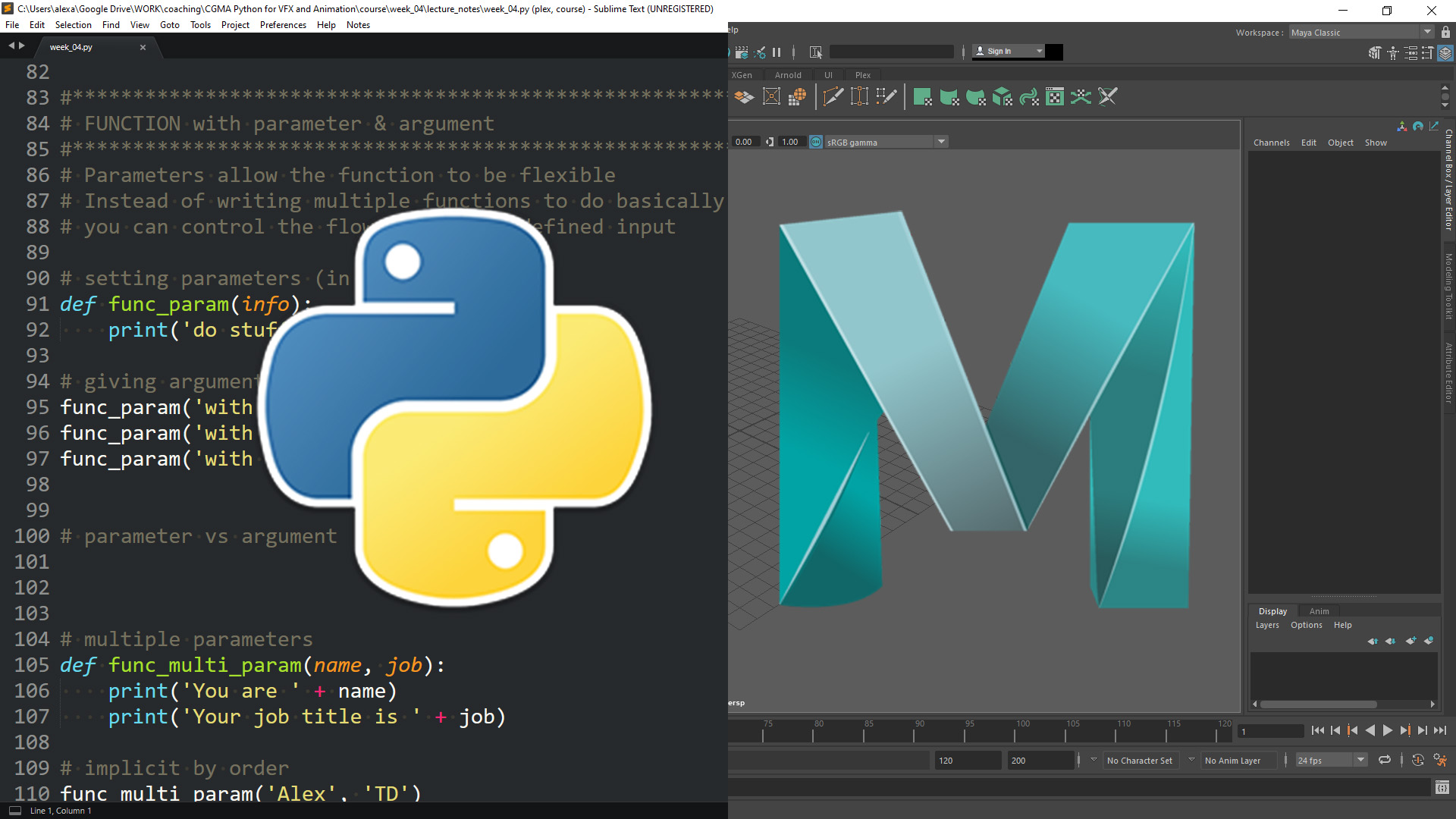Open the 24 fps frame rate dropdown
Screen dimensions: 1456x819
[1360, 760]
